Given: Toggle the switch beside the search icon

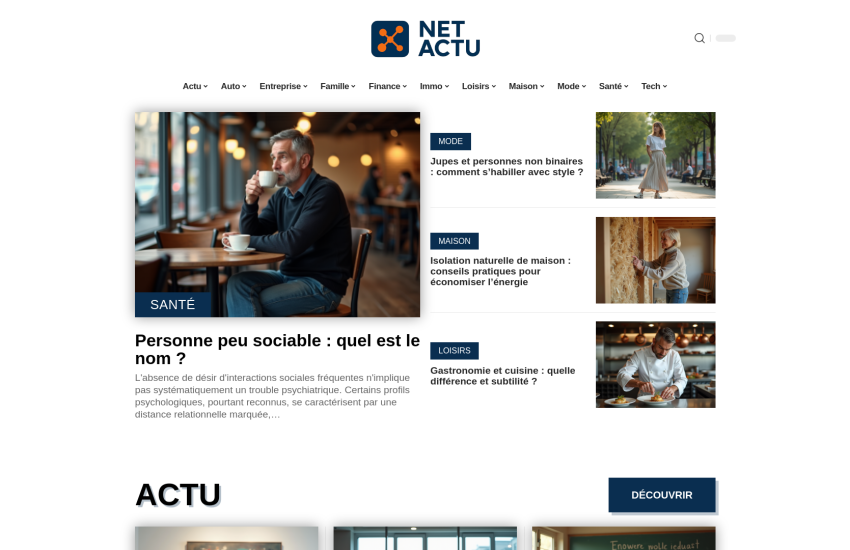Looking at the screenshot, I should (725, 38).
